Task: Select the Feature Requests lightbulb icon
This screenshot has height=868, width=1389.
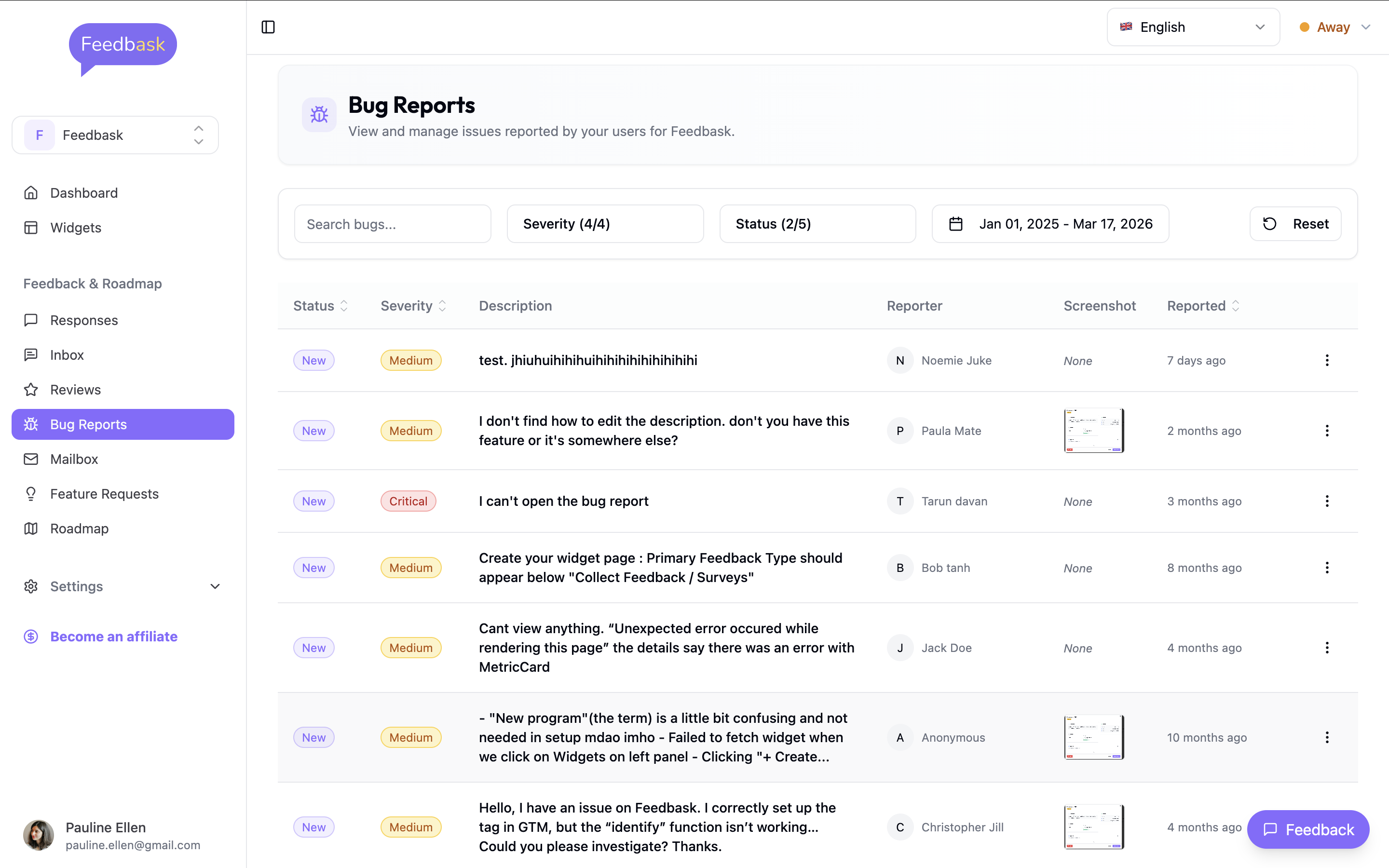Action: [30, 494]
